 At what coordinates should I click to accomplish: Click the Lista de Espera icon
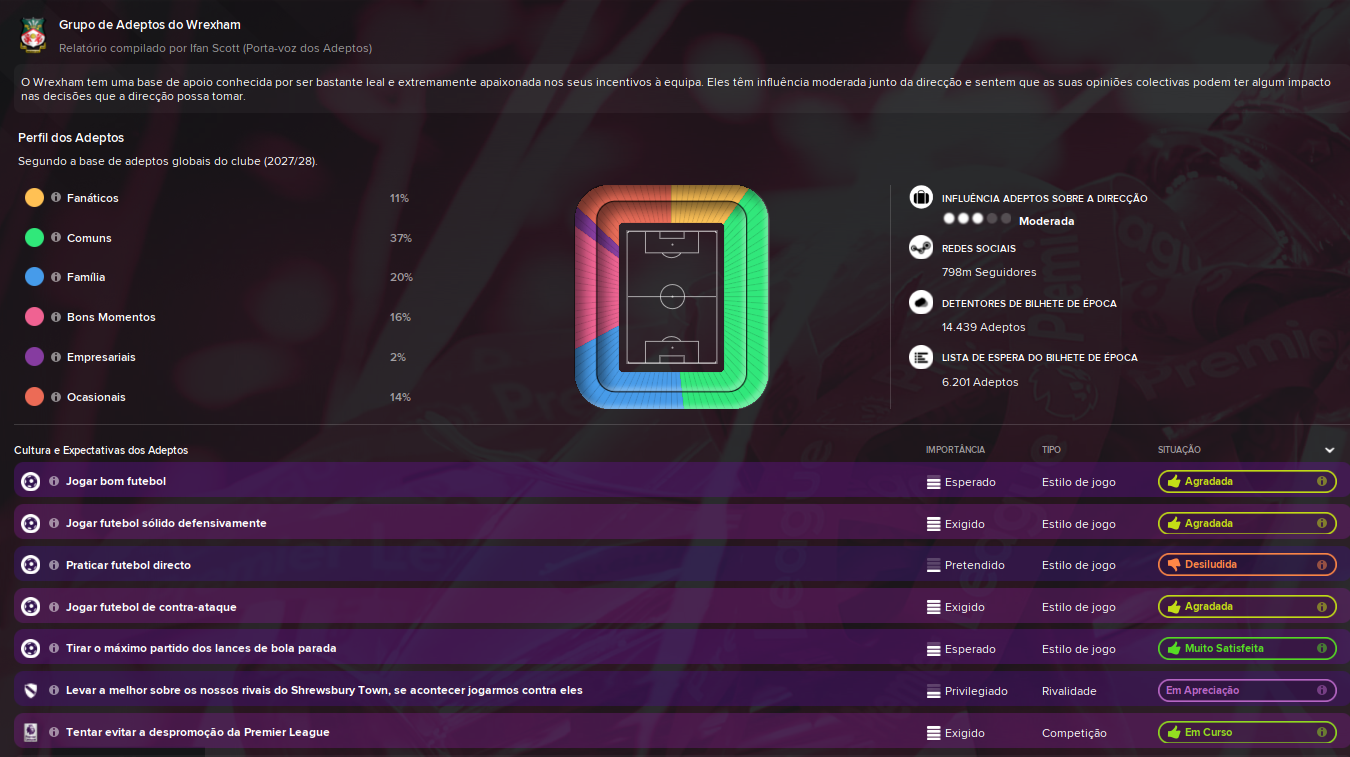[x=921, y=357]
